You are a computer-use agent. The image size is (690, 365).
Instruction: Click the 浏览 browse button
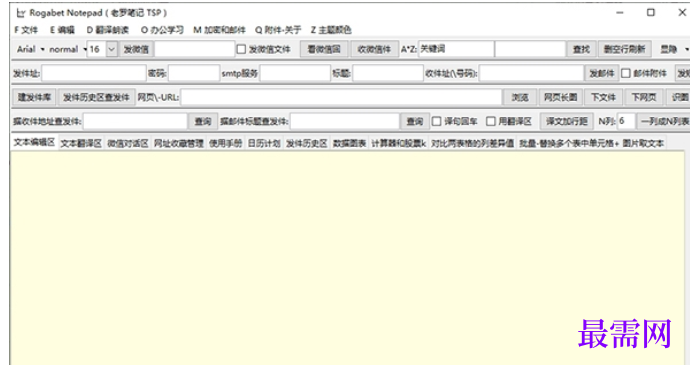tap(520, 97)
